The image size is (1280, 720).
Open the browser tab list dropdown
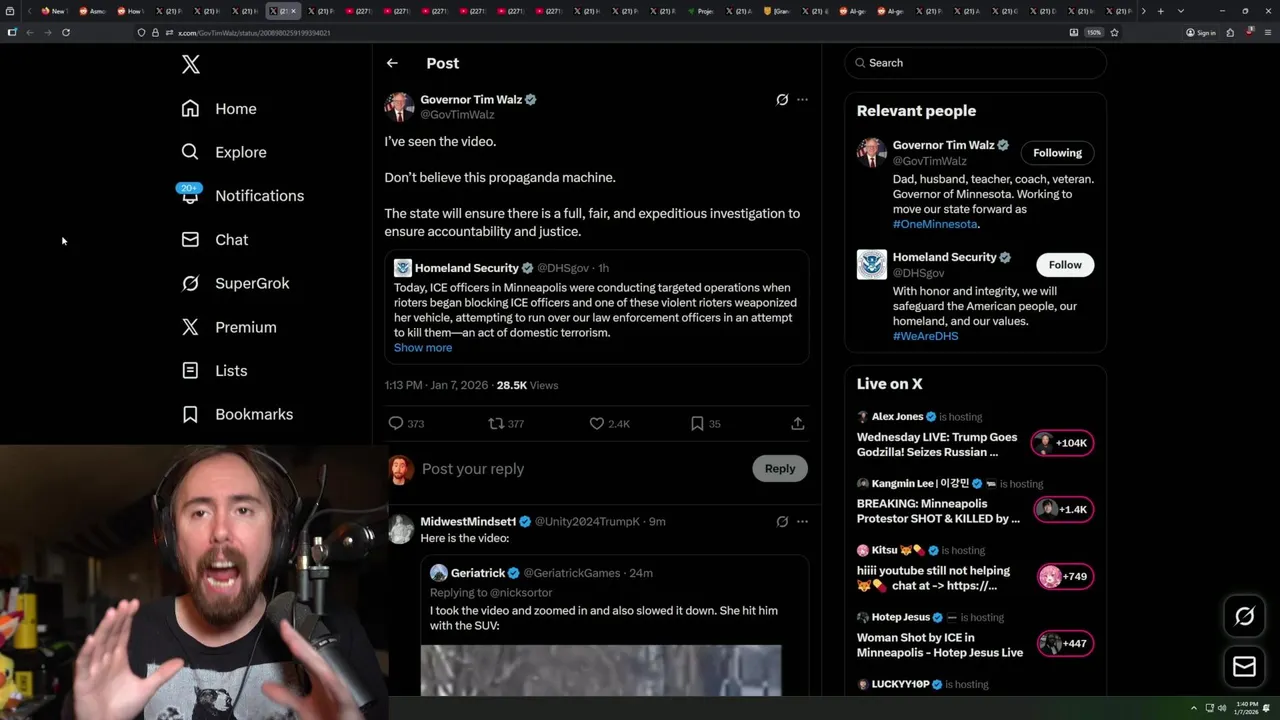pos(1181,11)
